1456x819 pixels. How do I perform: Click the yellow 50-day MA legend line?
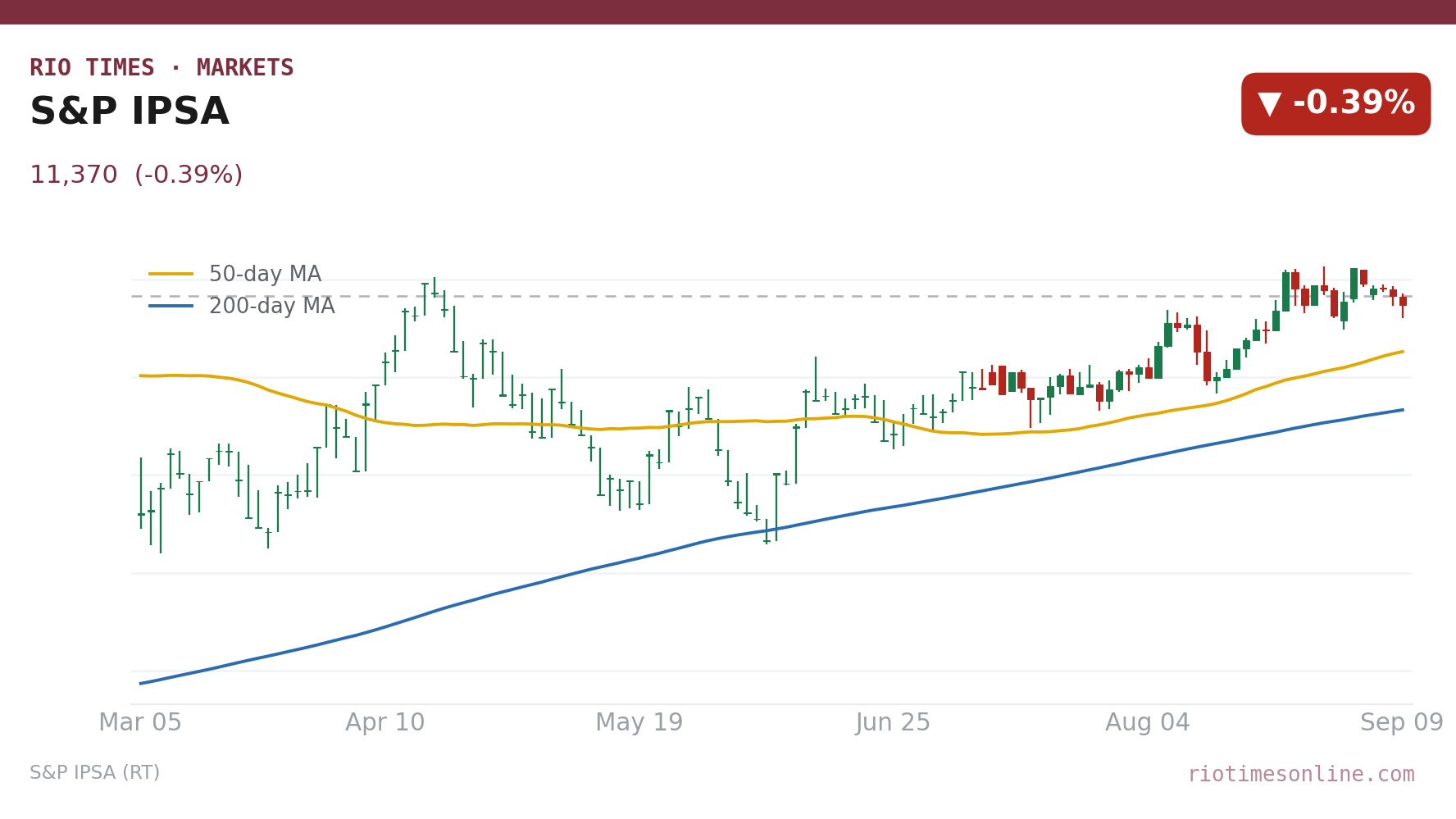171,275
